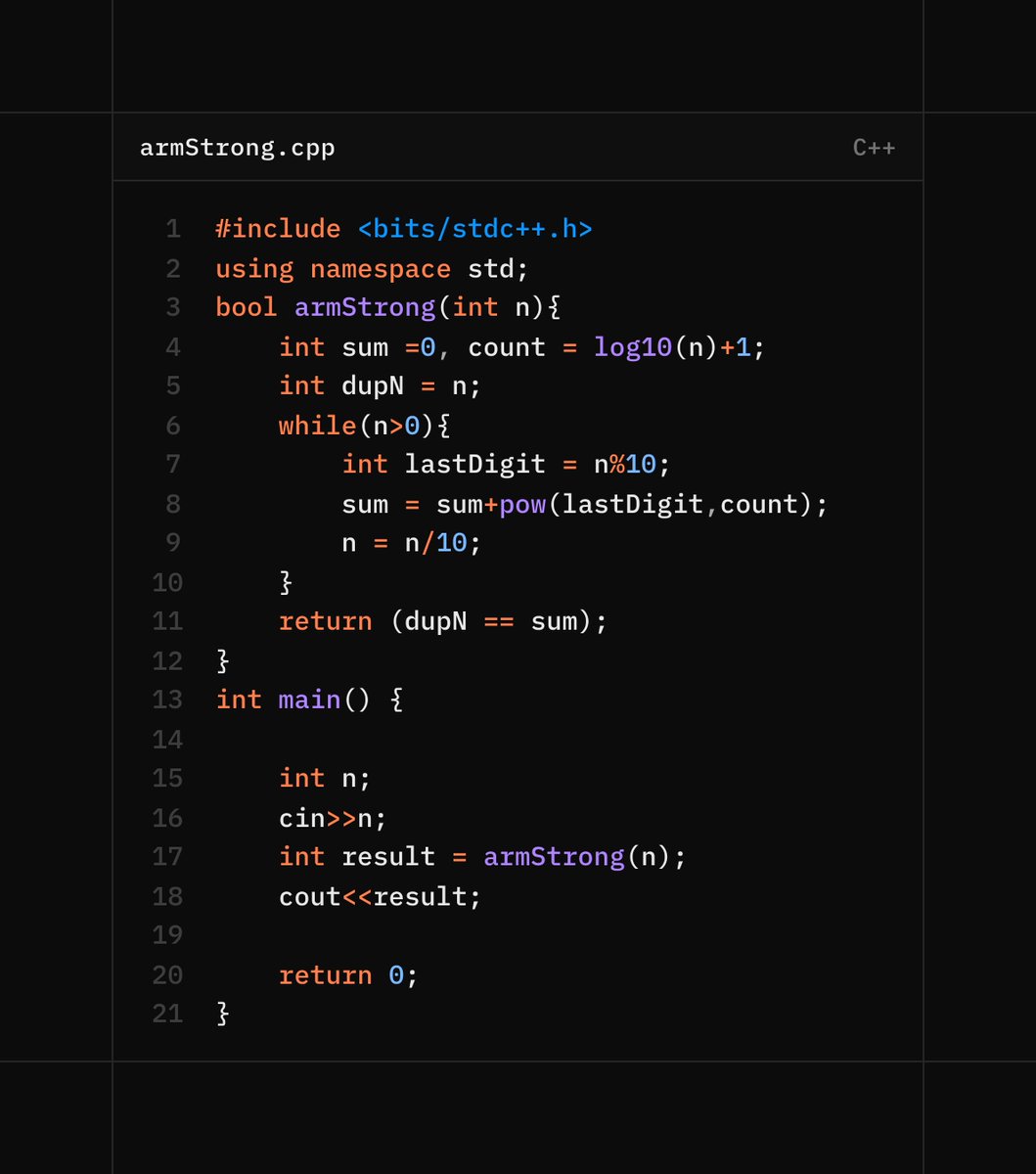Click the closing brace on line 21
Screen dimensions: 1036x1174
223,1015
